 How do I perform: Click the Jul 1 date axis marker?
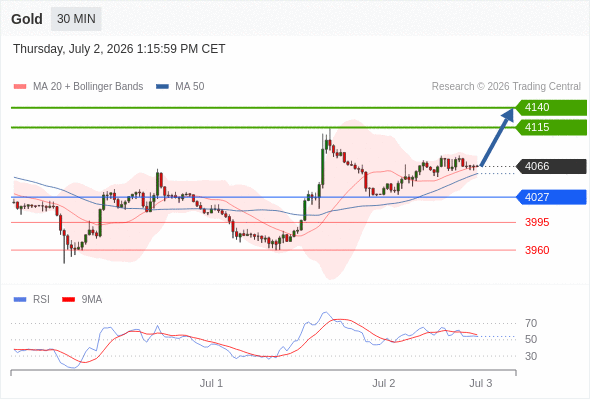pyautogui.click(x=211, y=383)
